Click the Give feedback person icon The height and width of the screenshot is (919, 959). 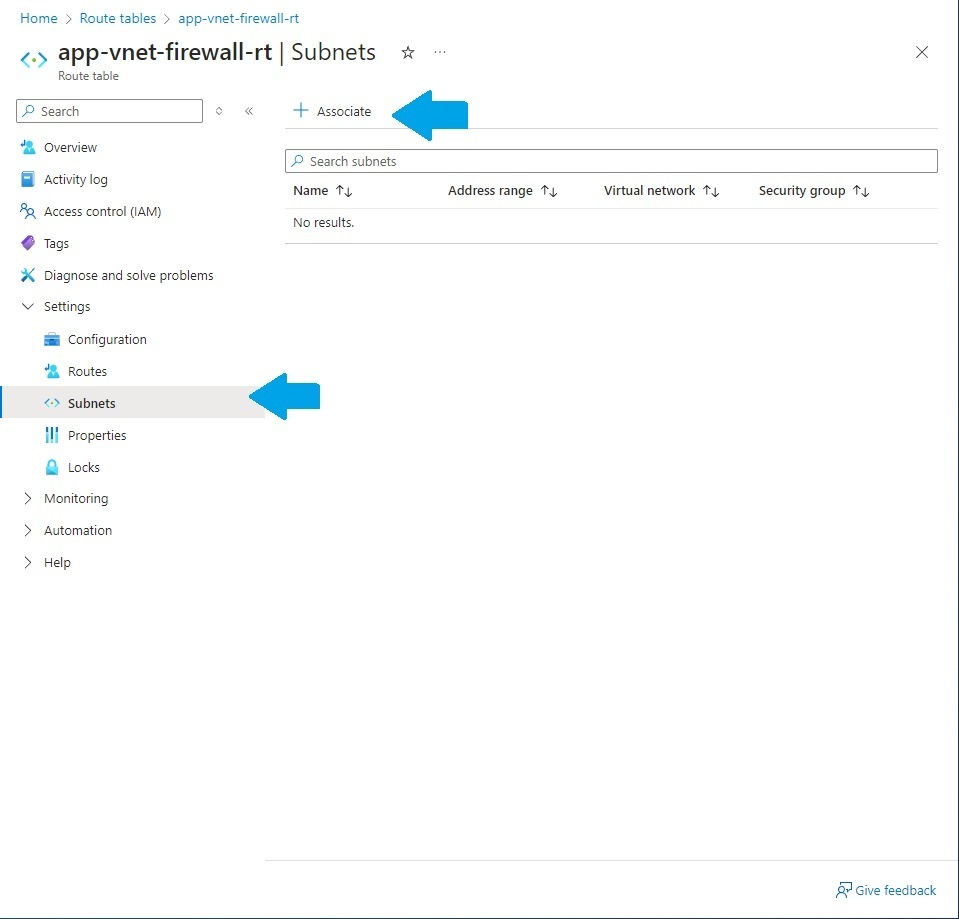844,890
